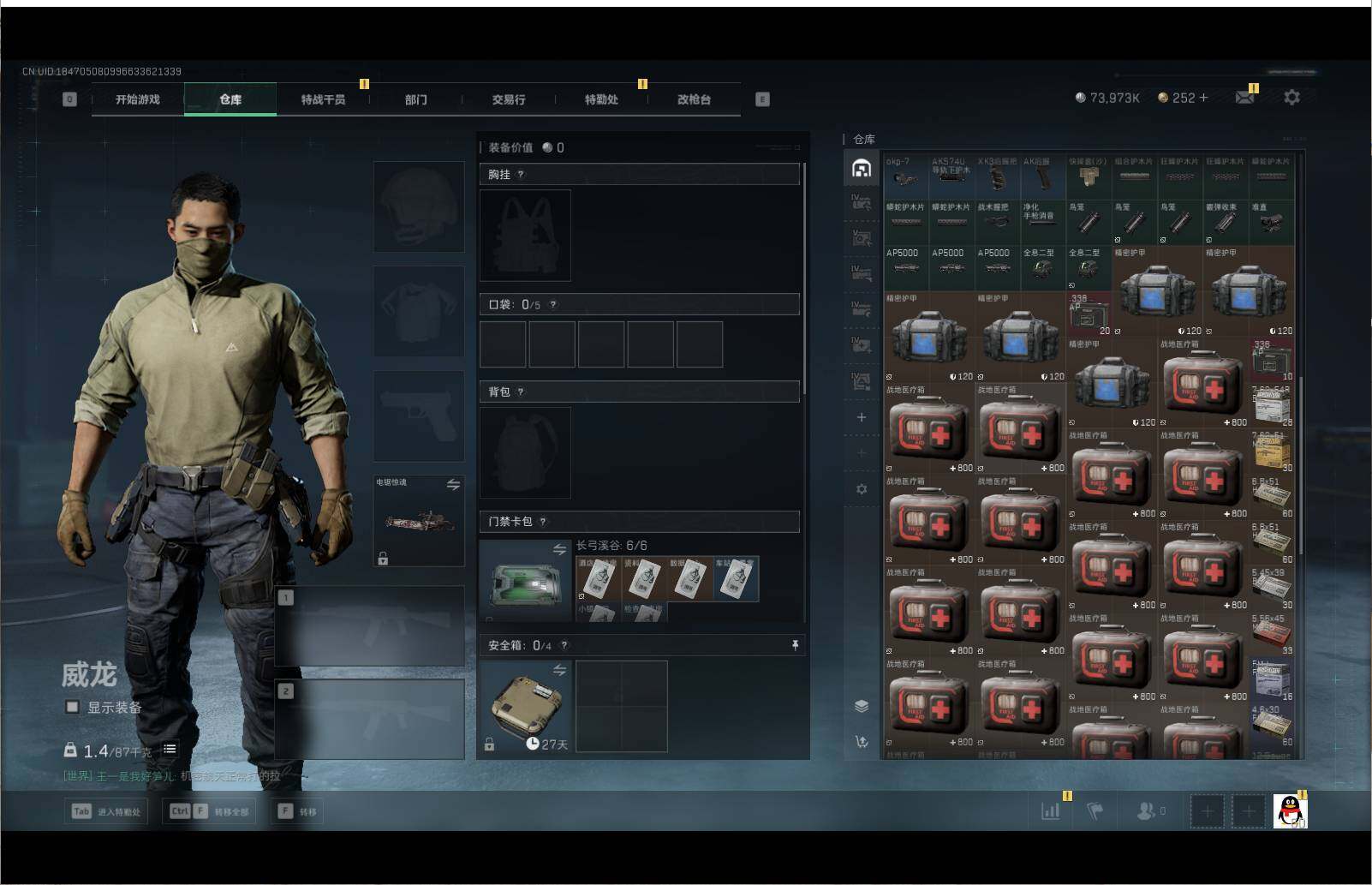Click the plus next to 252 currency
The height and width of the screenshot is (885, 1372).
pyautogui.click(x=1204, y=98)
